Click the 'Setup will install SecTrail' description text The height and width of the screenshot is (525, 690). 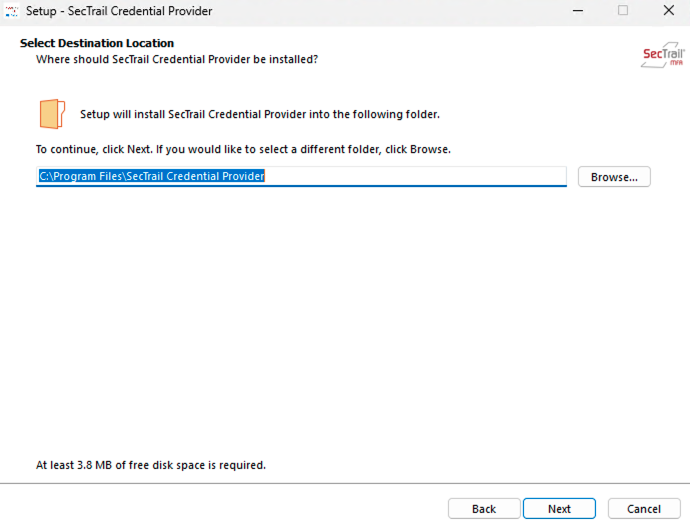pos(260,114)
